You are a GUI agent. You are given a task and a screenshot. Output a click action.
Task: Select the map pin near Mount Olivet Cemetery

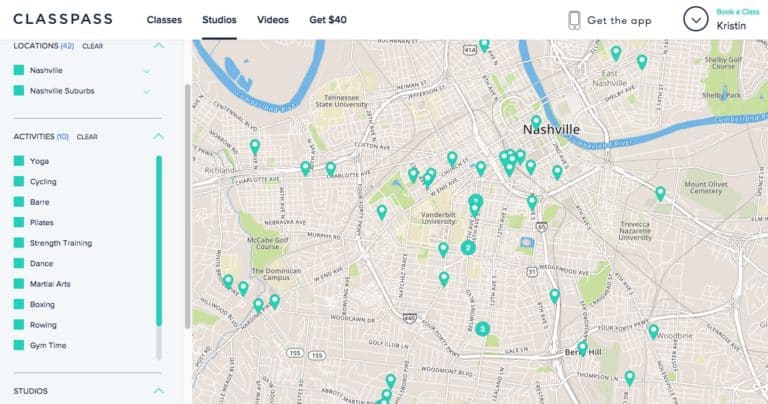click(660, 193)
